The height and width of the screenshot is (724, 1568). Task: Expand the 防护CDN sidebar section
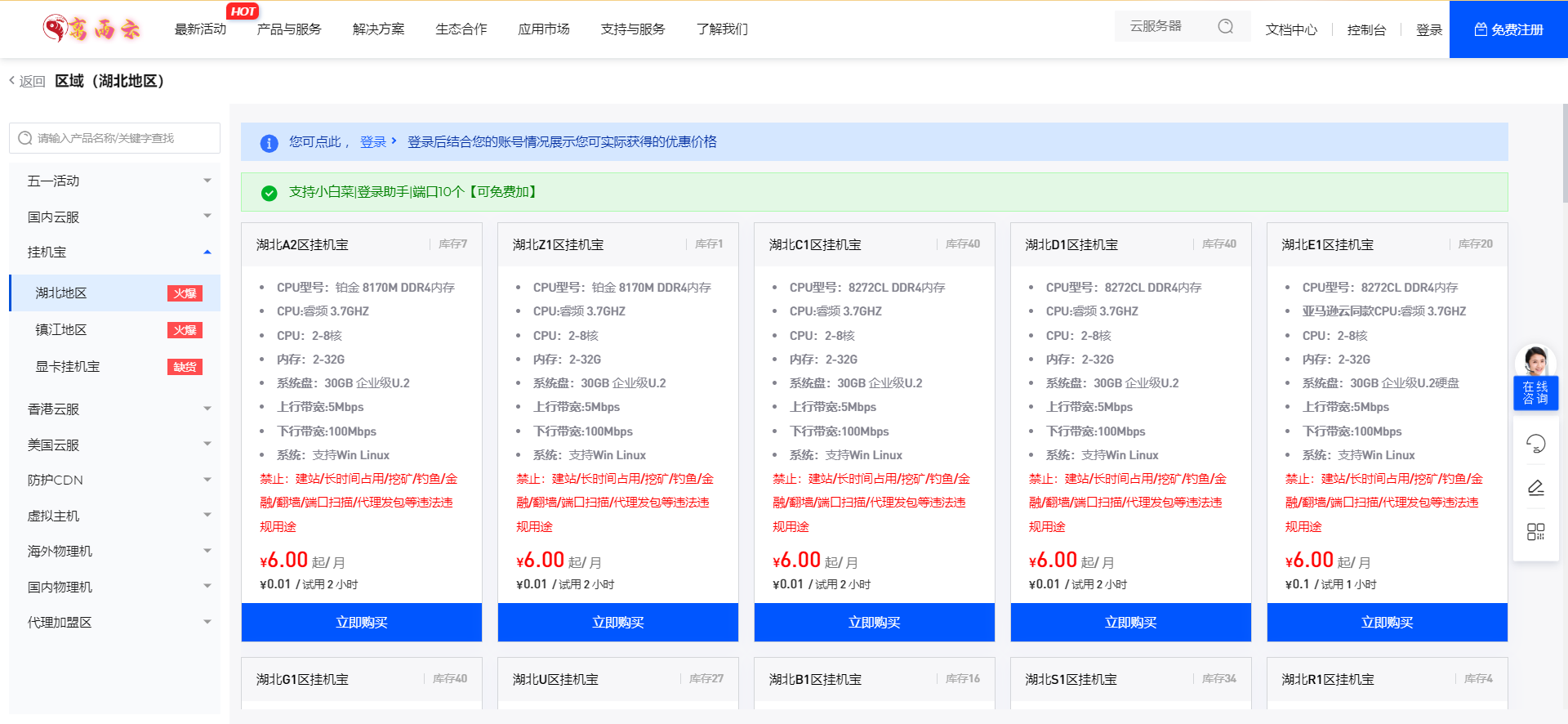click(x=114, y=480)
